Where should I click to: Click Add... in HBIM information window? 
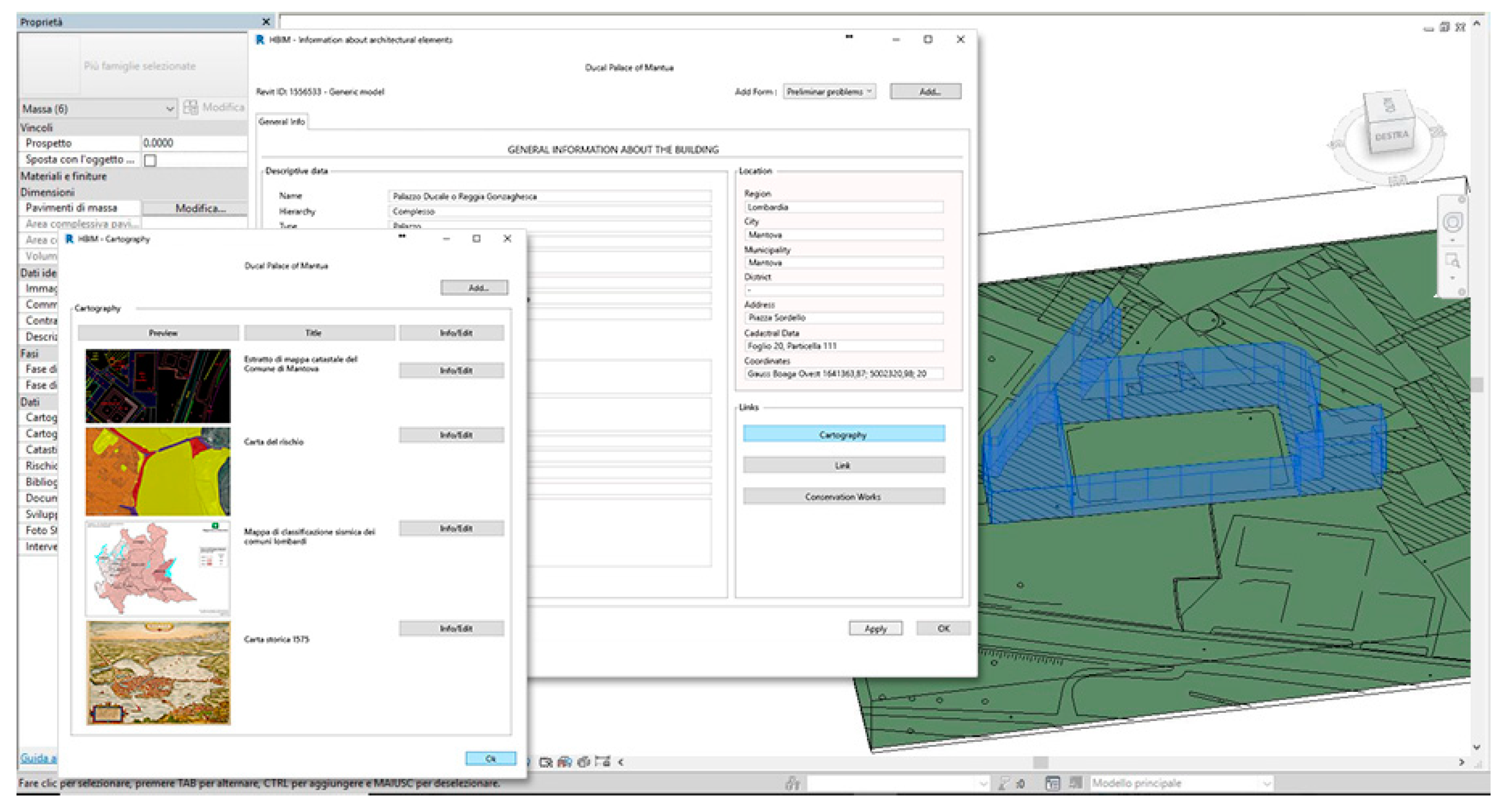coord(925,91)
